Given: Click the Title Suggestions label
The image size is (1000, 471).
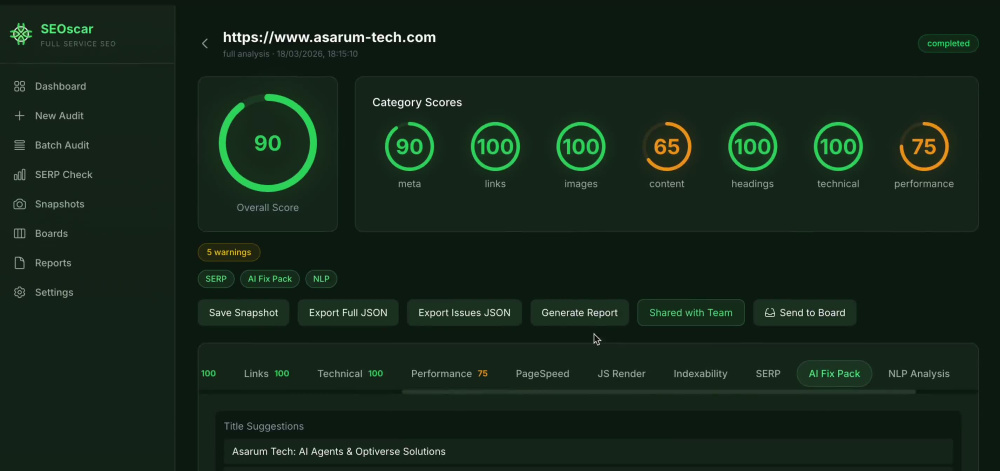Looking at the screenshot, I should (x=263, y=426).
